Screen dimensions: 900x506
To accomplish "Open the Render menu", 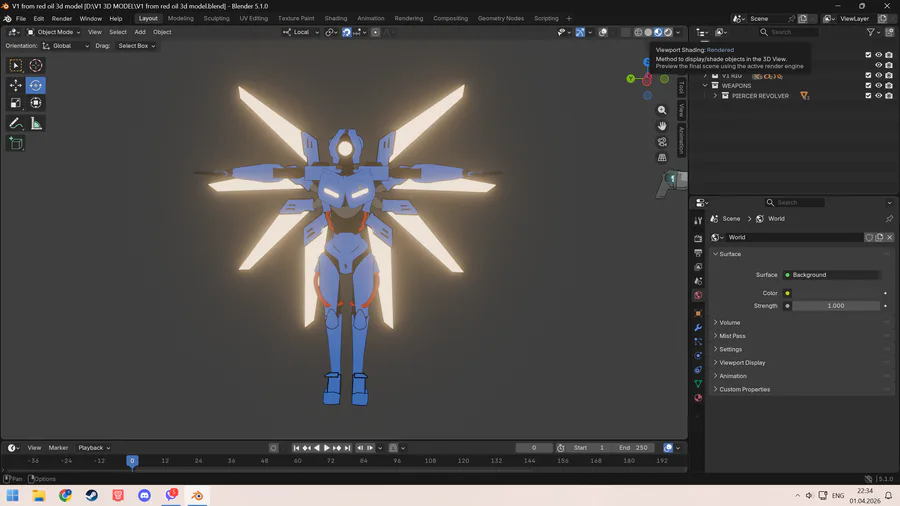I will (62, 18).
